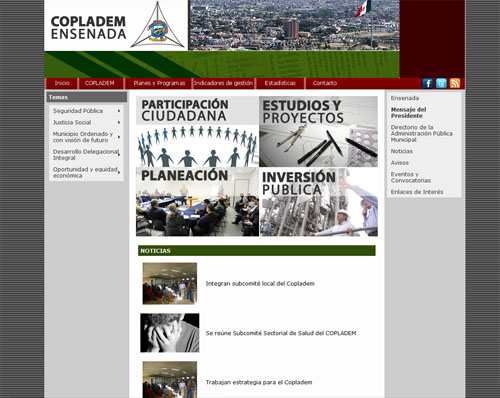Open the Estudios y Proyectos banner

(x=319, y=131)
